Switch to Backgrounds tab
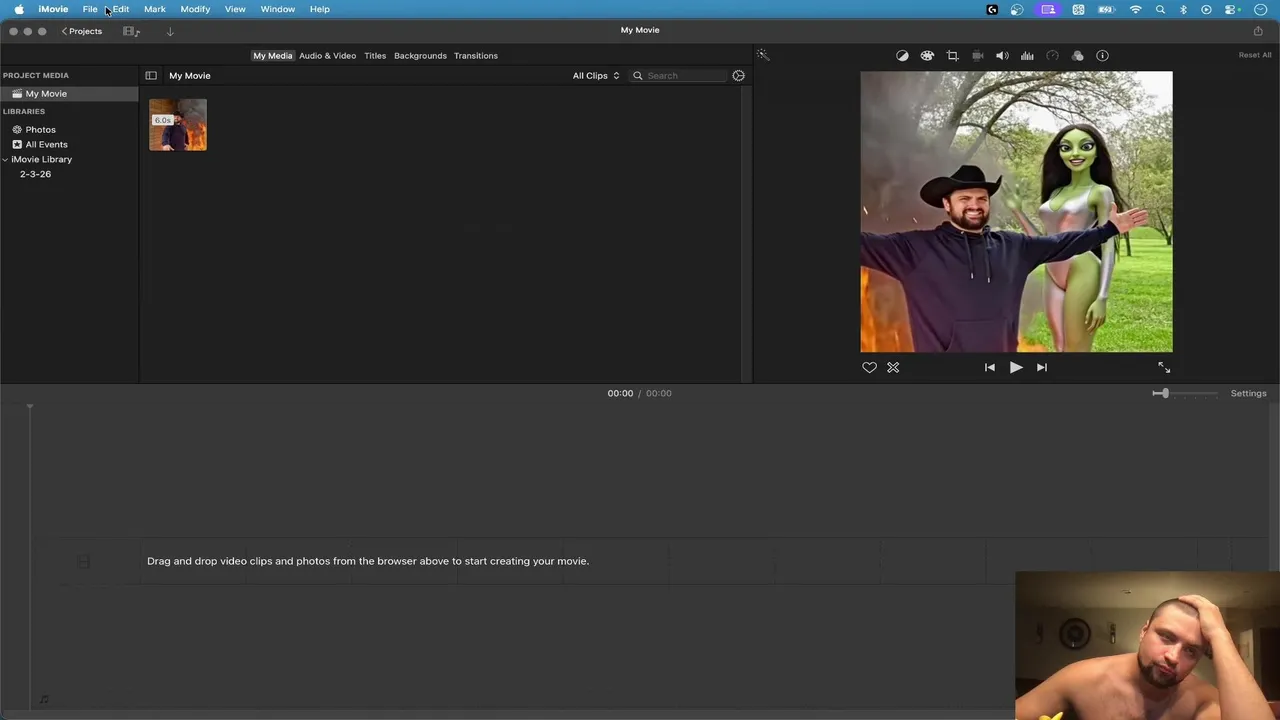1280x720 pixels. tap(420, 56)
